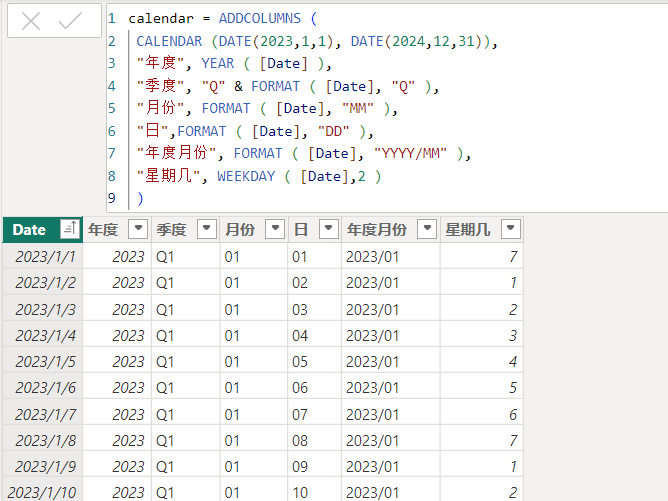Click formula line 1 with ADDCOLUMNS
668x501 pixels.
pos(223,18)
